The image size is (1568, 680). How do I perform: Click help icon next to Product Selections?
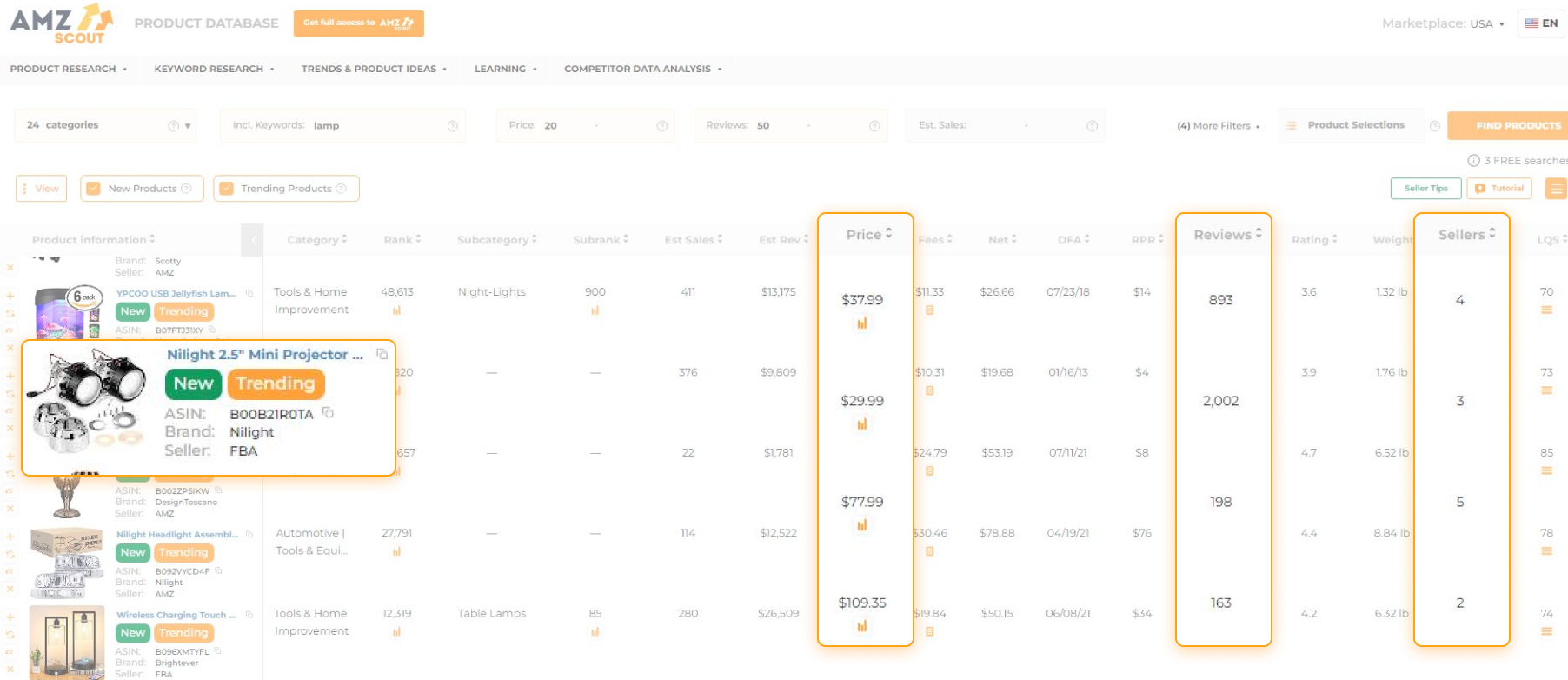(1435, 126)
